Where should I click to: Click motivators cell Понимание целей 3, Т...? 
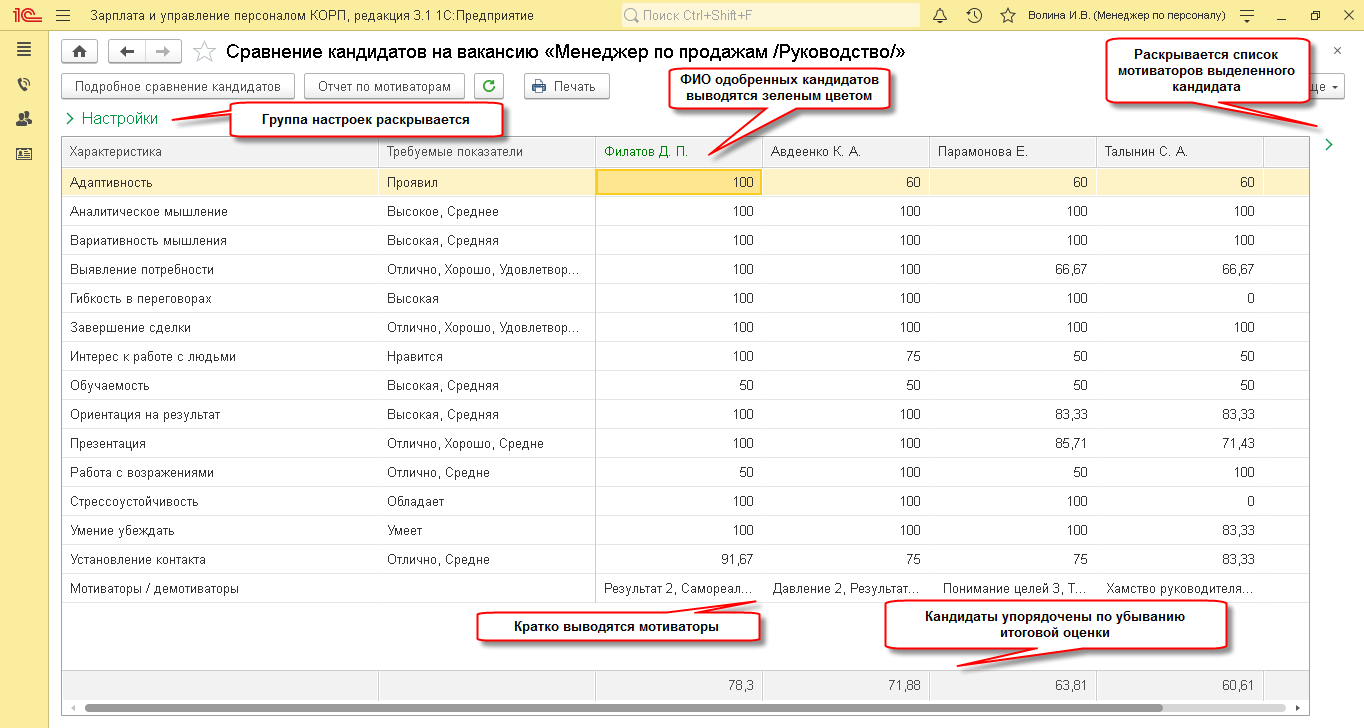pyautogui.click(x=1013, y=589)
